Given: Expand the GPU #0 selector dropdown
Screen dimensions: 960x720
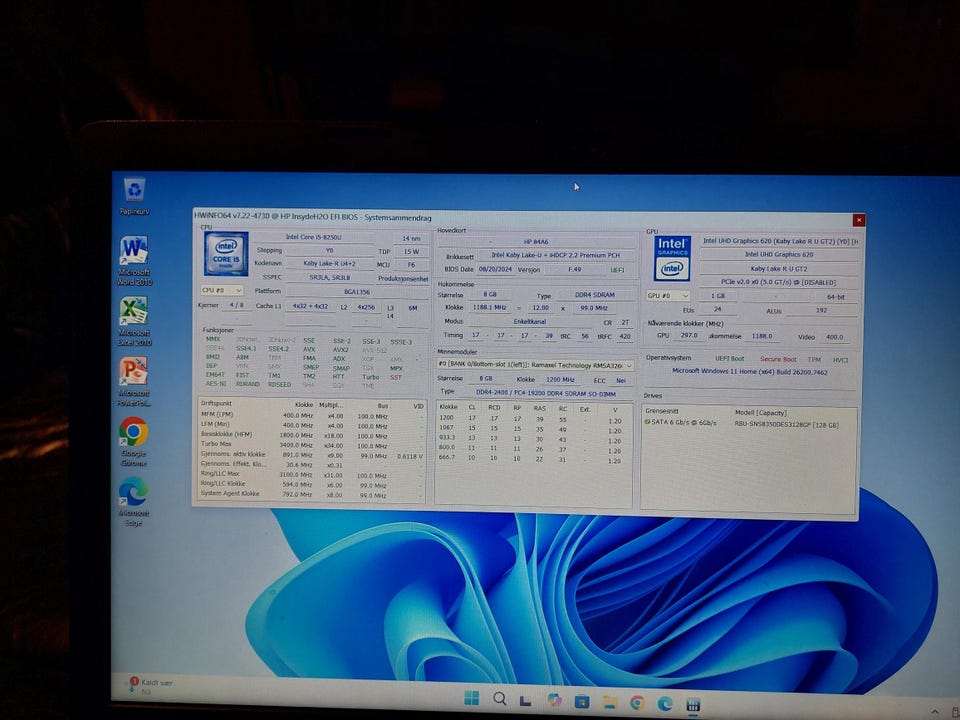Looking at the screenshot, I should [x=668, y=295].
